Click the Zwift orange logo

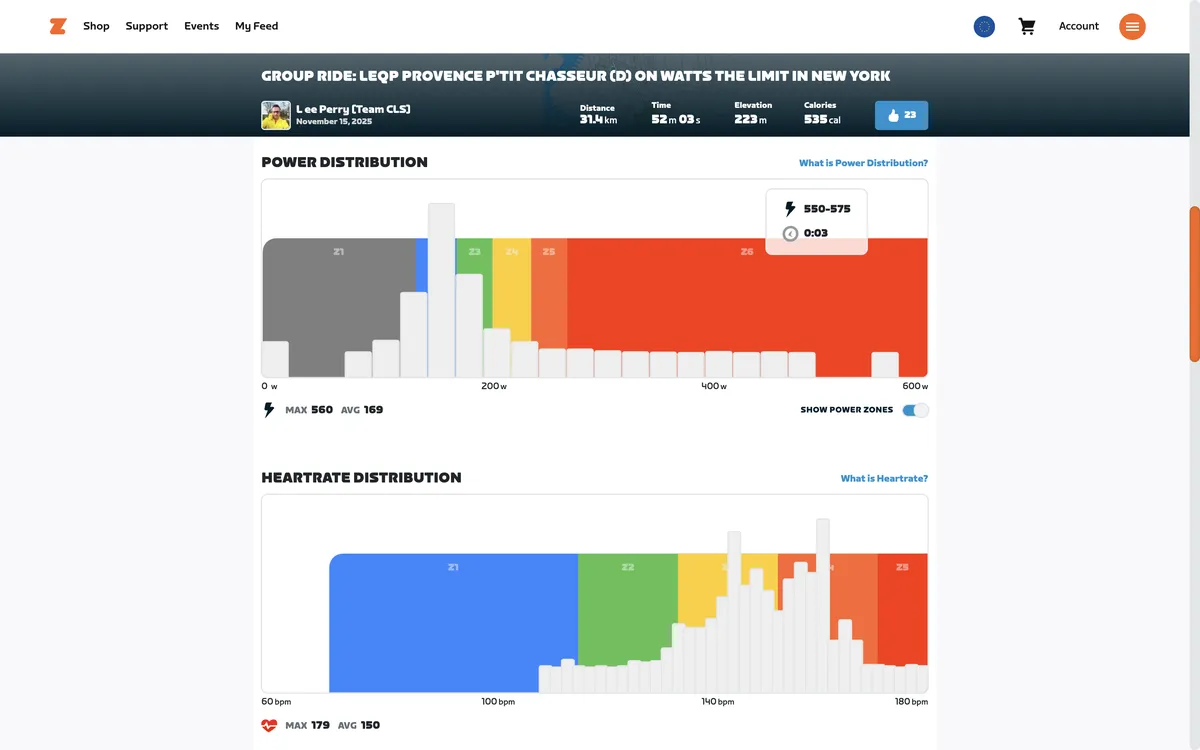click(58, 26)
